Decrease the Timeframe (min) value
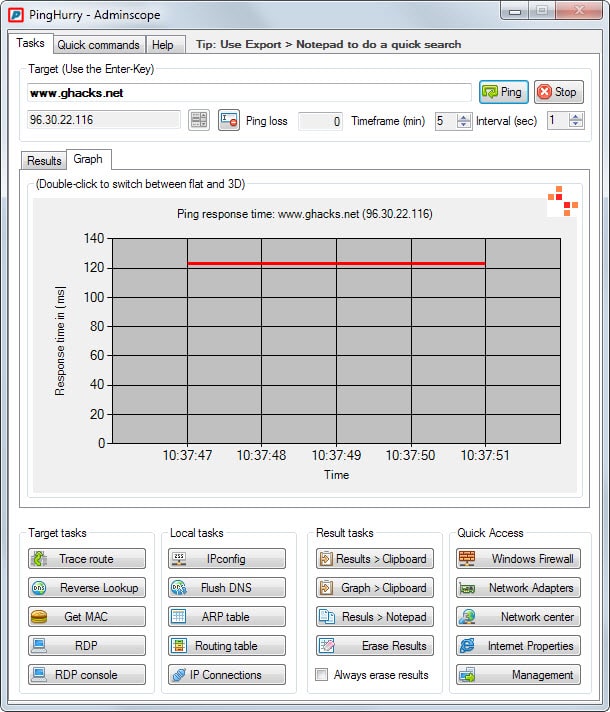Screen dimensions: 610x712 pyautogui.click(x=463, y=125)
